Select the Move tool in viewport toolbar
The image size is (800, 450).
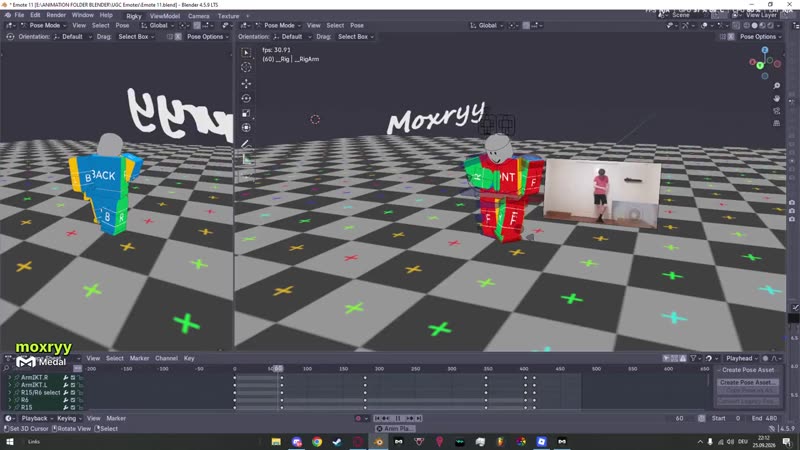(246, 83)
